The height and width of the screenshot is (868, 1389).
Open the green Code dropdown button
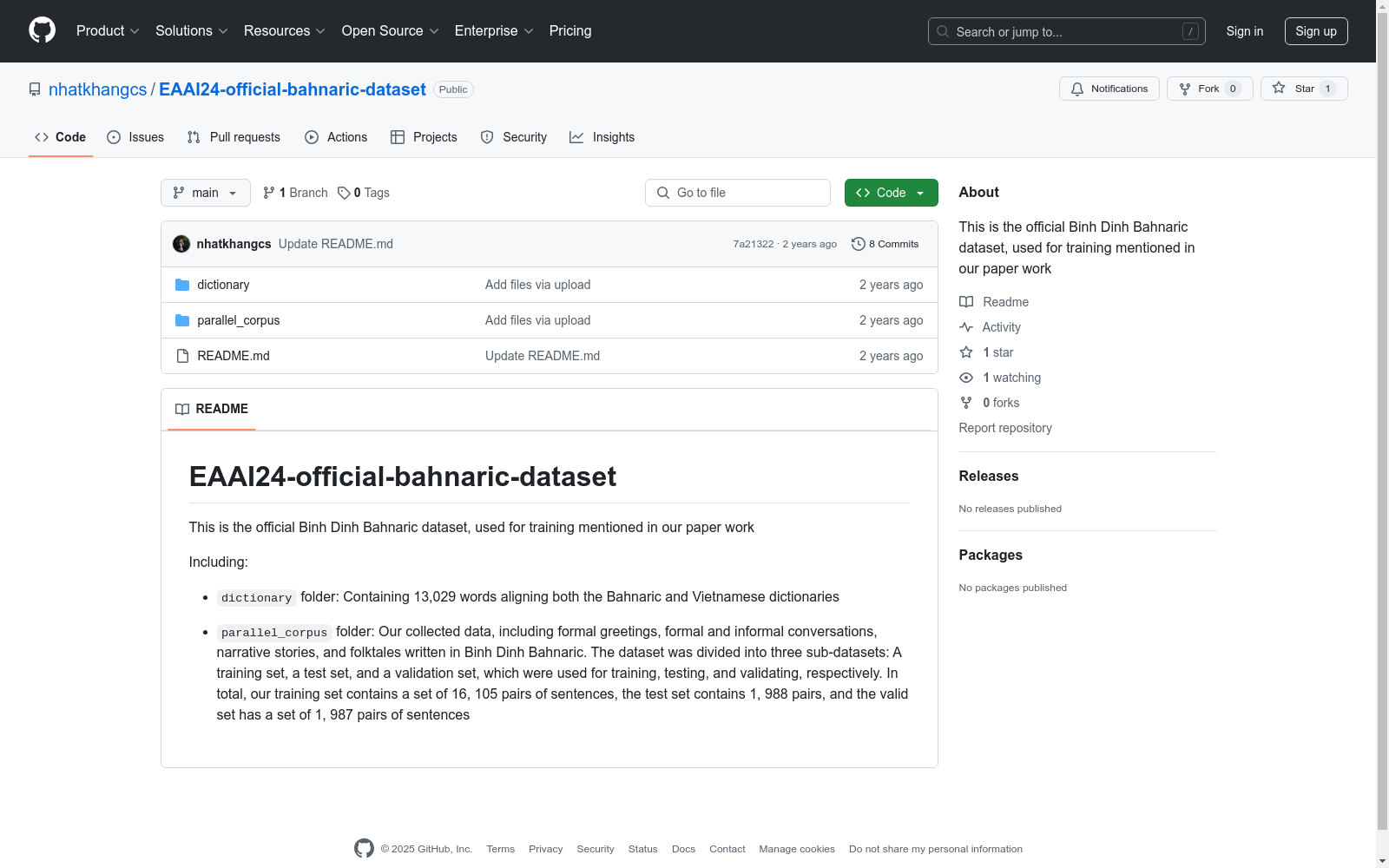(892, 193)
